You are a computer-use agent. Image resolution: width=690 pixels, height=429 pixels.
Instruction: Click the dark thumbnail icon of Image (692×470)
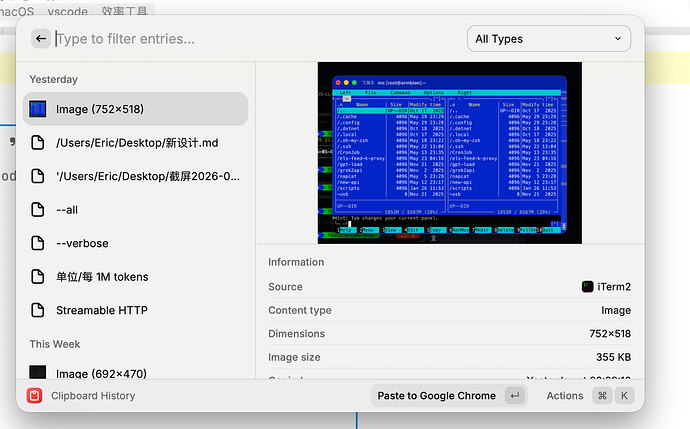[x=38, y=372]
